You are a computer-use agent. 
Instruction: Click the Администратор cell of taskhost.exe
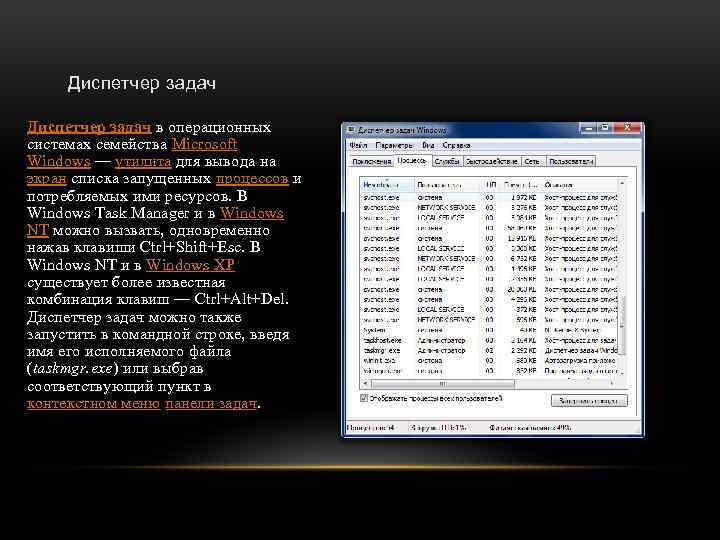pos(441,340)
